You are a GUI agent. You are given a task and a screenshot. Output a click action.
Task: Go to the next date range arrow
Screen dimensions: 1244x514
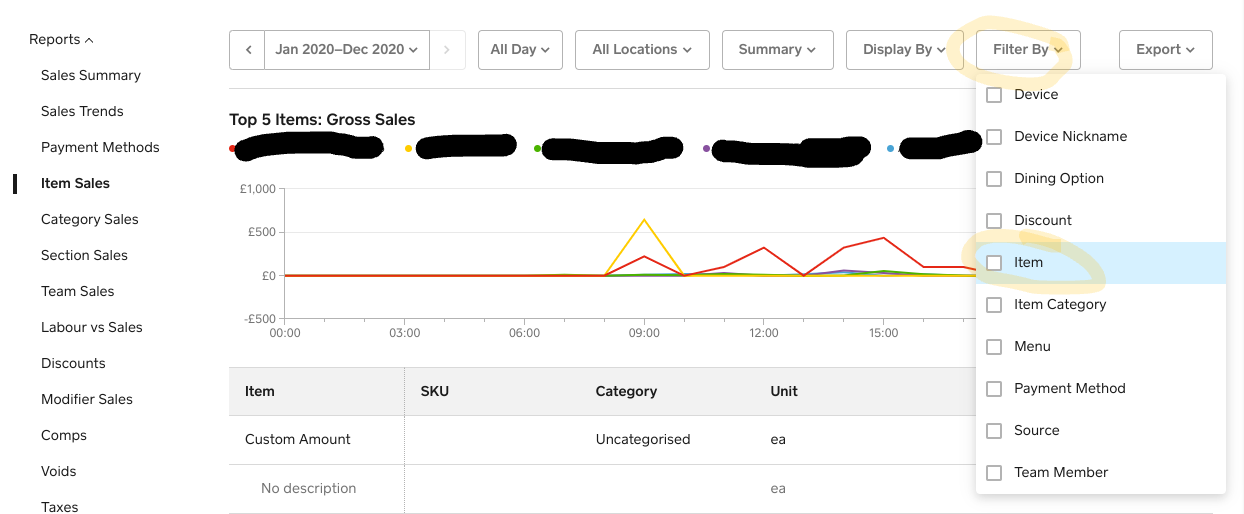click(x=447, y=50)
